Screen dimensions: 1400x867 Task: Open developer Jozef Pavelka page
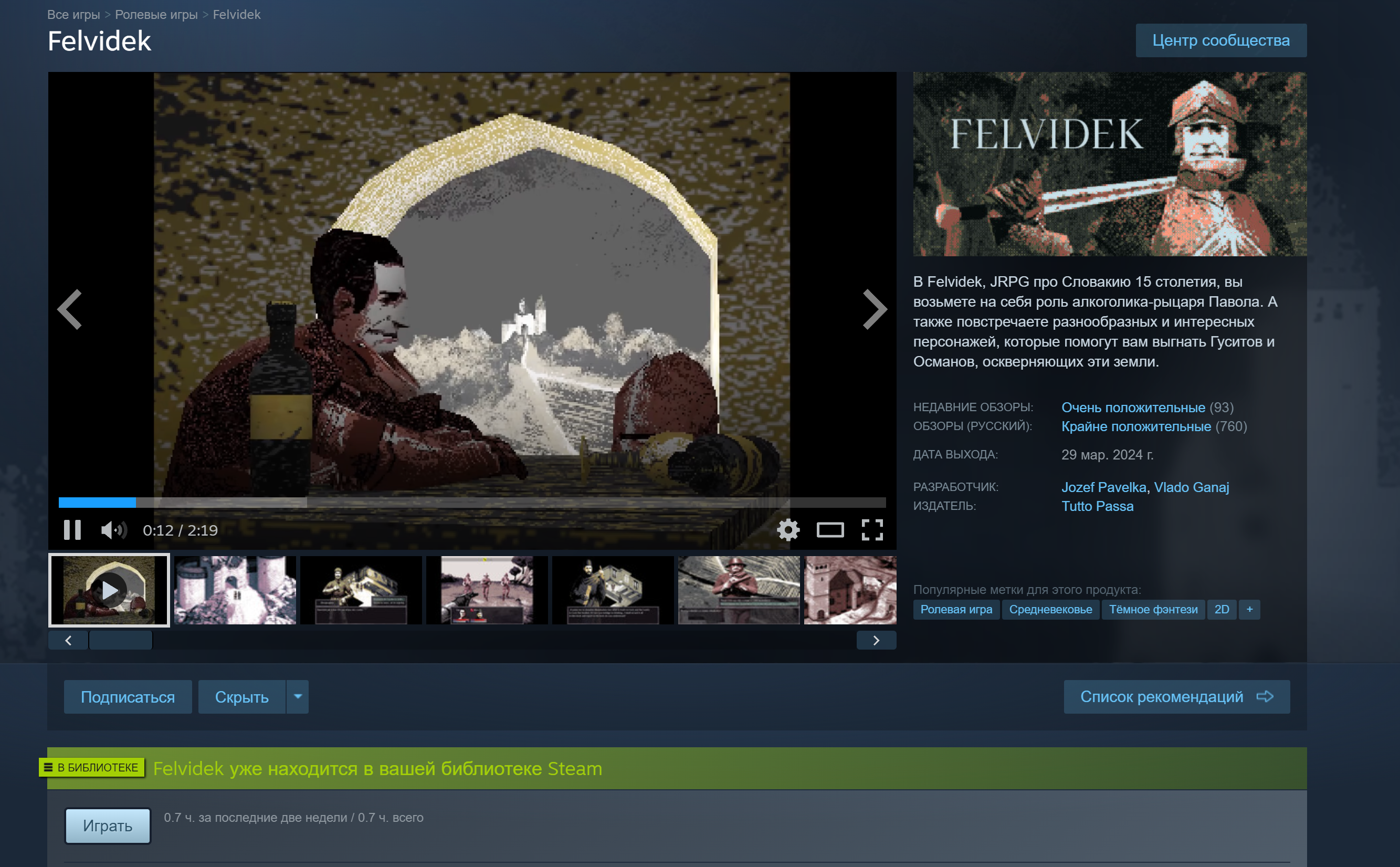[x=1104, y=487]
